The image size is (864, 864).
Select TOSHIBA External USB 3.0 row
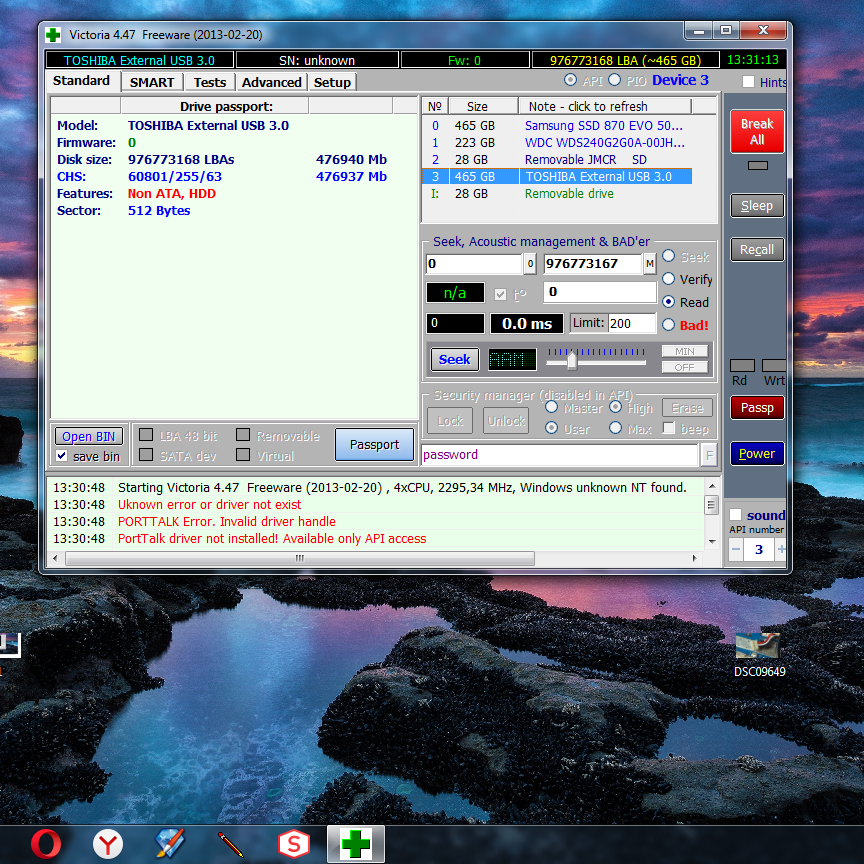pyautogui.click(x=557, y=176)
